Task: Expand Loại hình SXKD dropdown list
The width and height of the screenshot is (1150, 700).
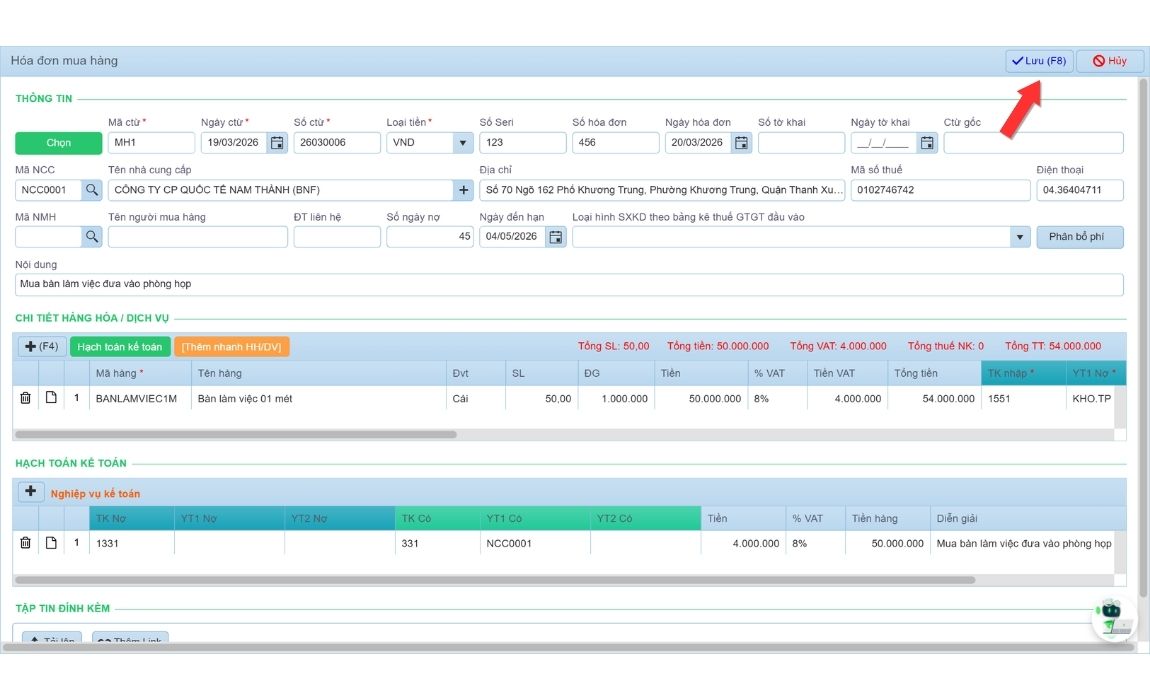Action: [1019, 237]
